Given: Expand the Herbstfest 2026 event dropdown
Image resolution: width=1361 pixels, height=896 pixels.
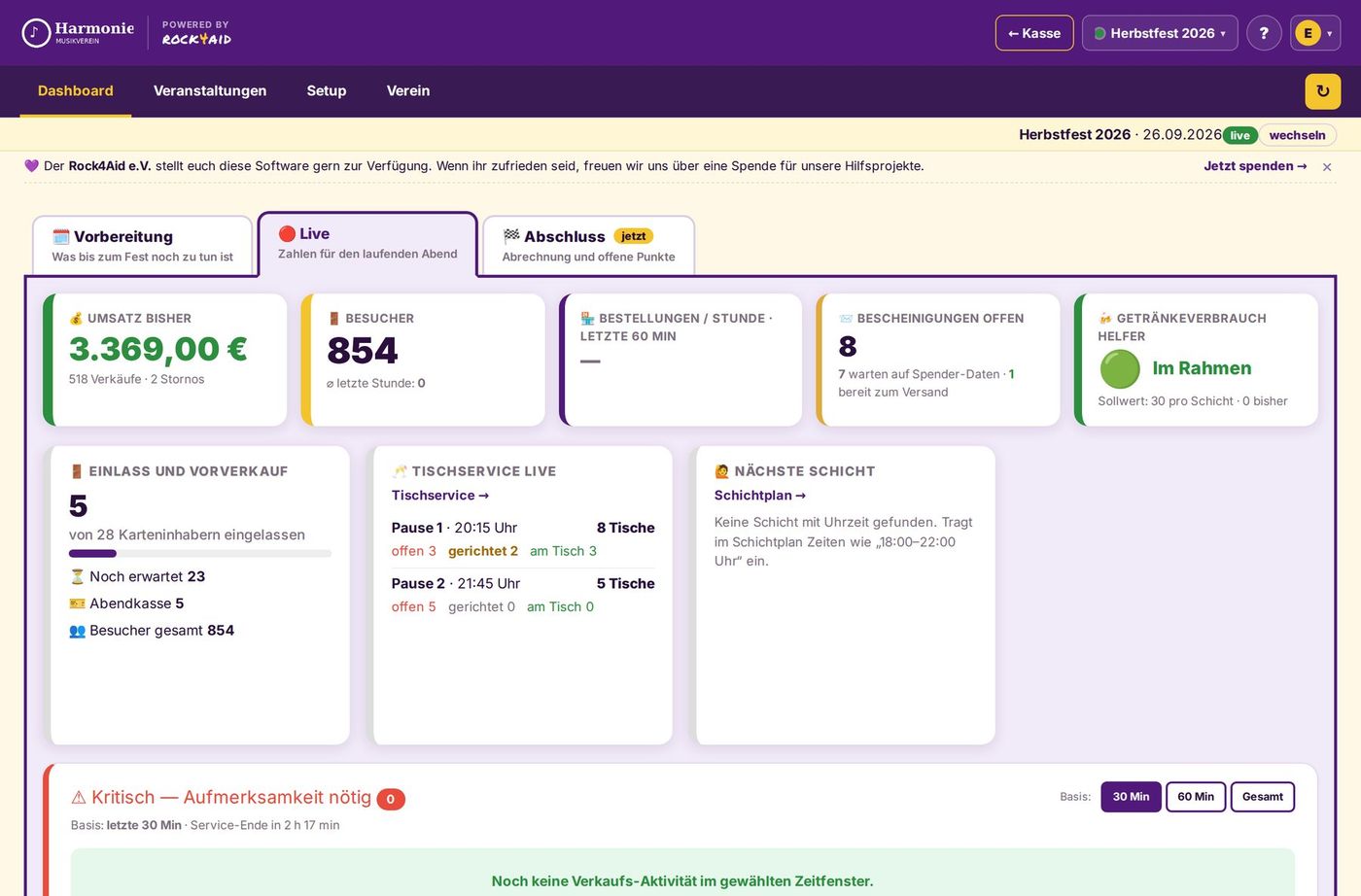Looking at the screenshot, I should point(1160,33).
